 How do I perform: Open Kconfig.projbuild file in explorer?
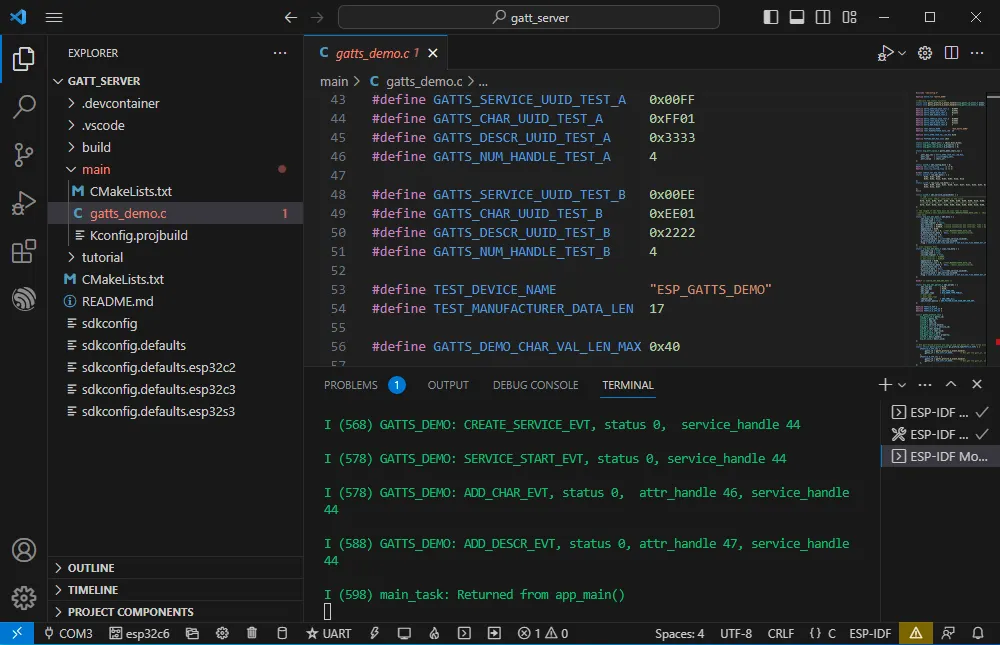138,235
